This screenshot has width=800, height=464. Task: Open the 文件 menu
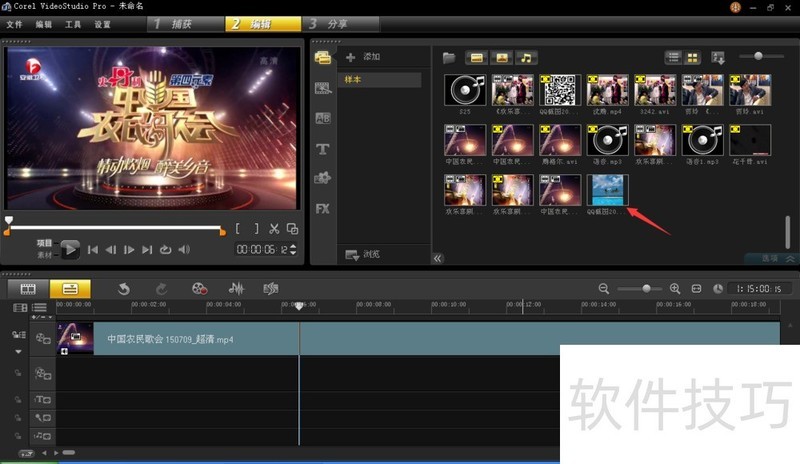[x=14, y=23]
